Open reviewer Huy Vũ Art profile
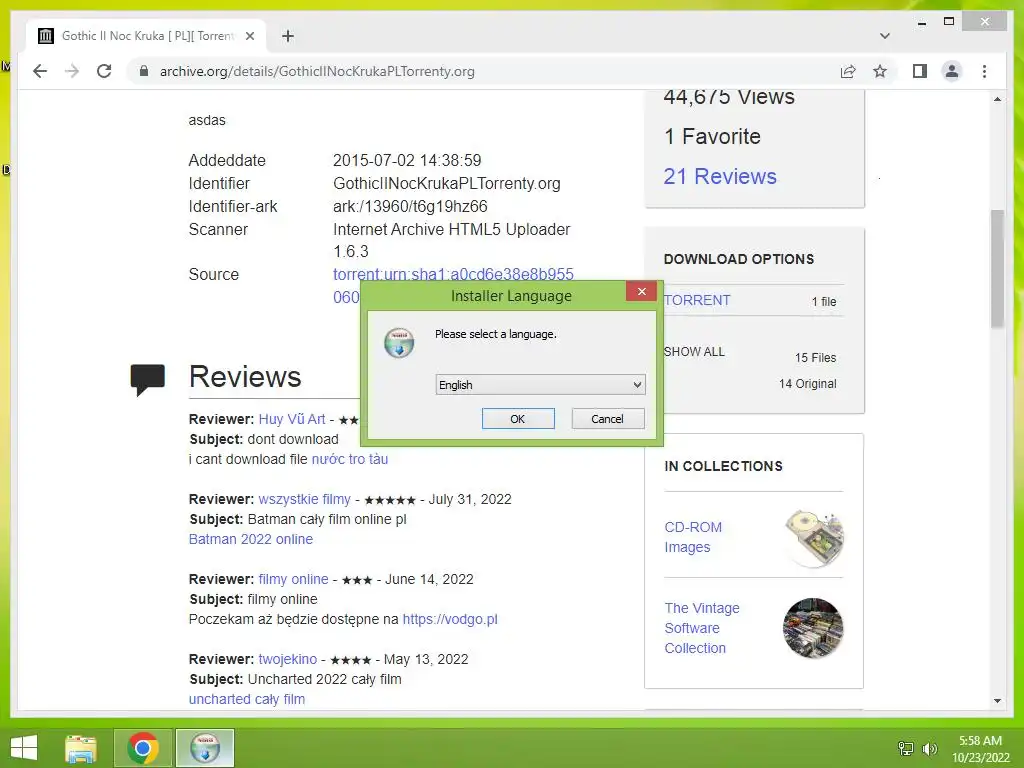The width and height of the screenshot is (1024, 768). click(292, 419)
